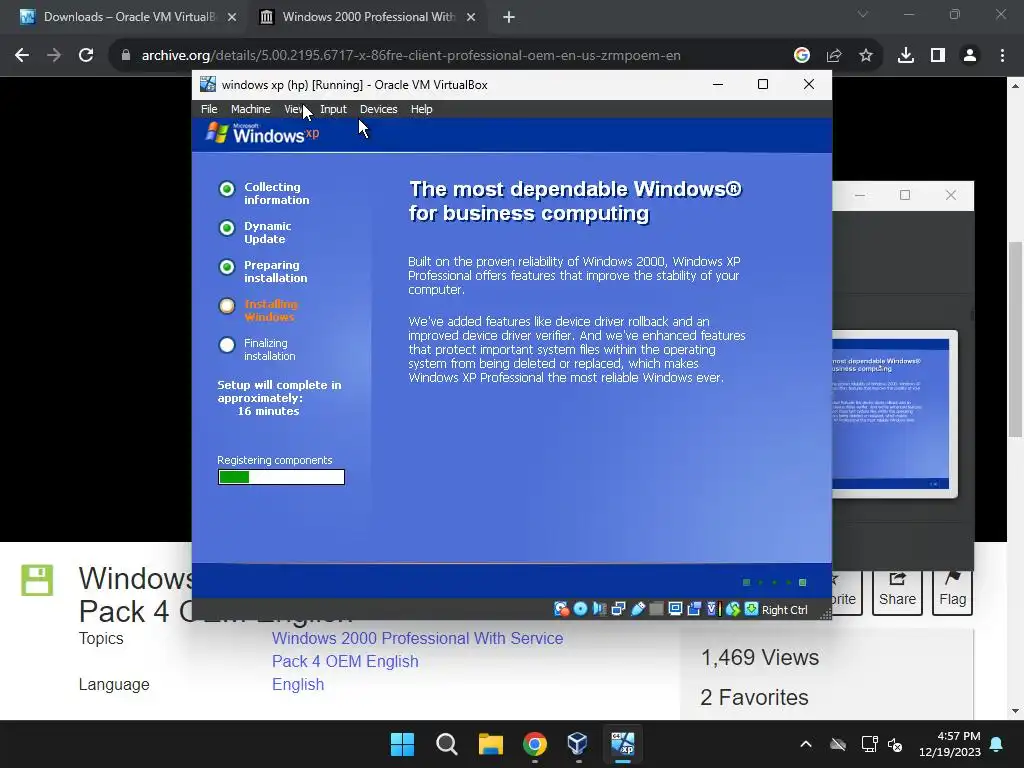The image size is (1024, 768).
Task: Click the network adapter status icon
Action: pyautogui.click(x=618, y=609)
